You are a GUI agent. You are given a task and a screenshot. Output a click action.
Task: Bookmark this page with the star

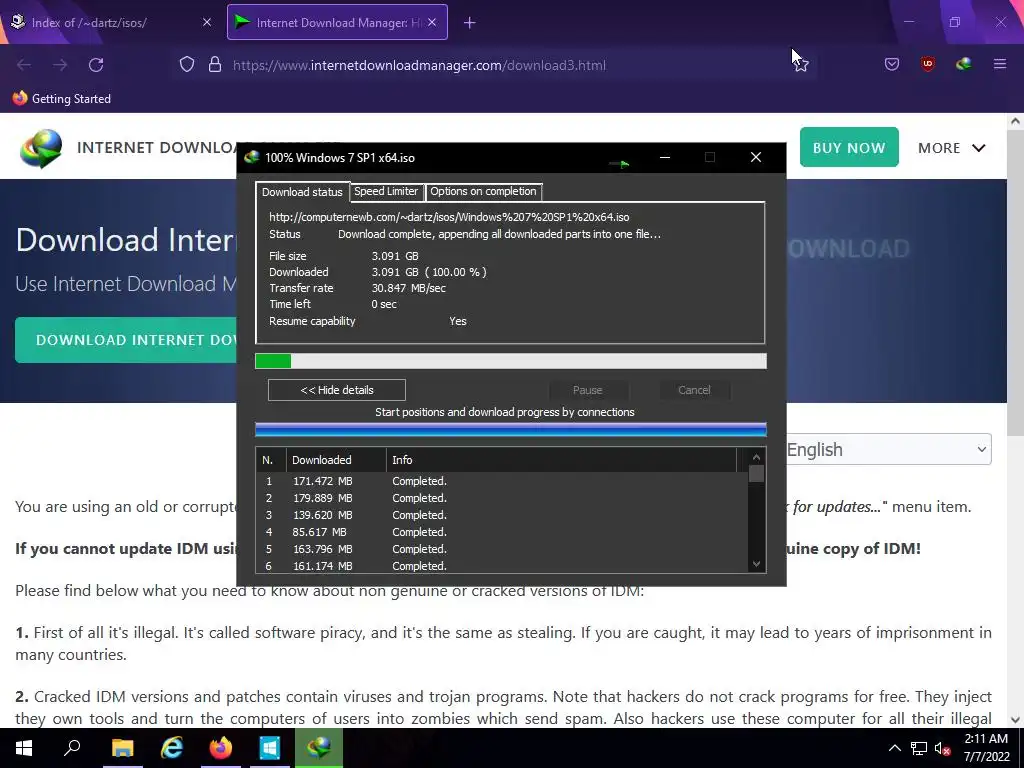[x=801, y=65]
